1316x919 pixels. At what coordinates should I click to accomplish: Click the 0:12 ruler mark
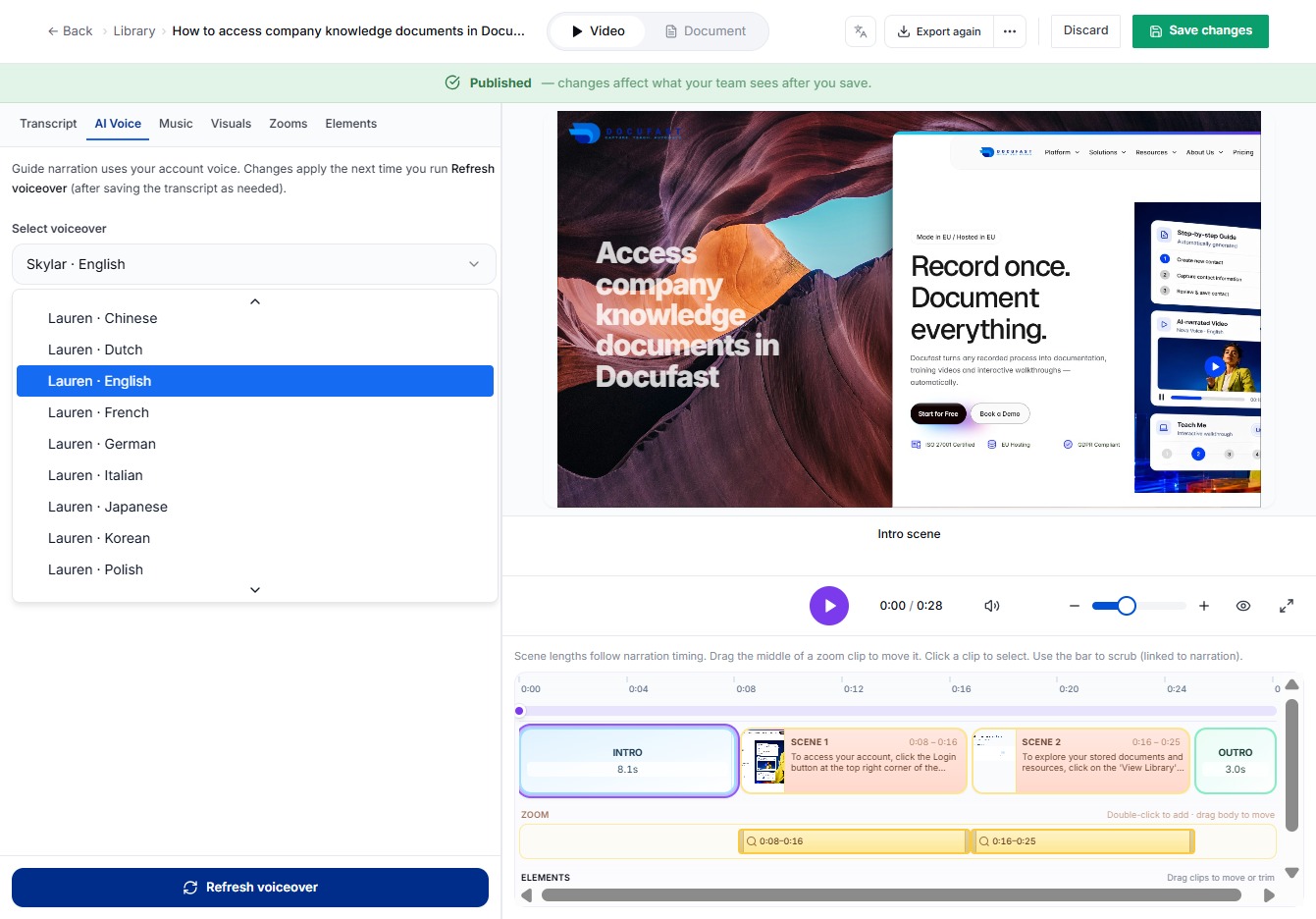coord(854,688)
